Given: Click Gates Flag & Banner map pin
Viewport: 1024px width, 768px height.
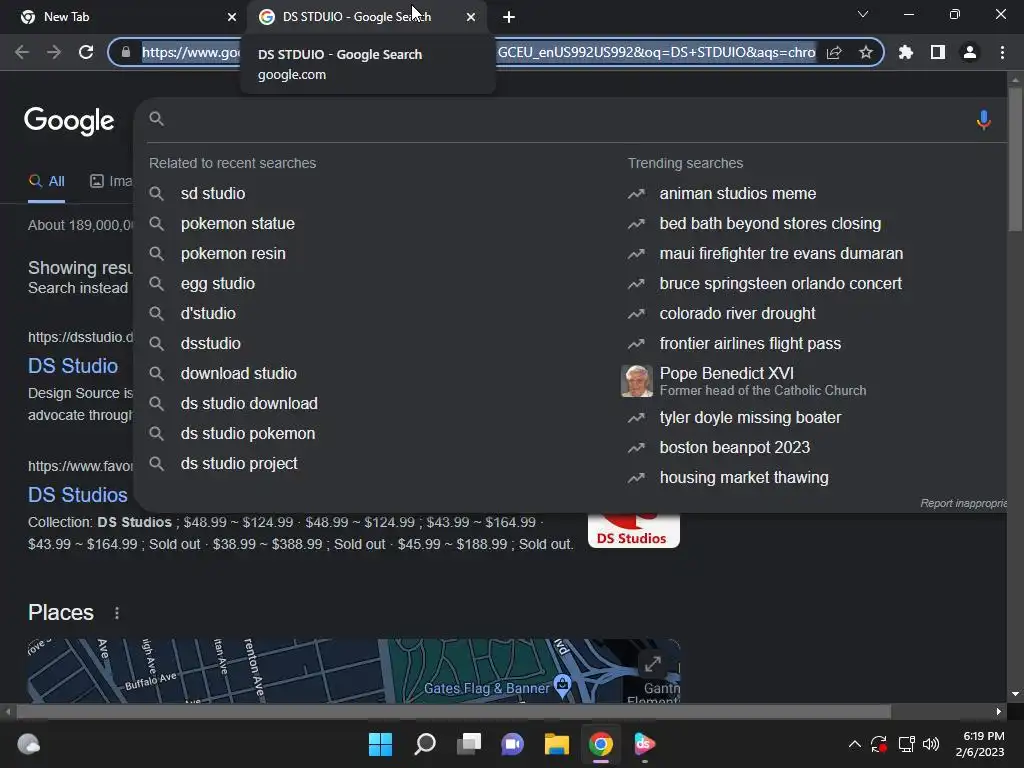Looking at the screenshot, I should [x=562, y=685].
